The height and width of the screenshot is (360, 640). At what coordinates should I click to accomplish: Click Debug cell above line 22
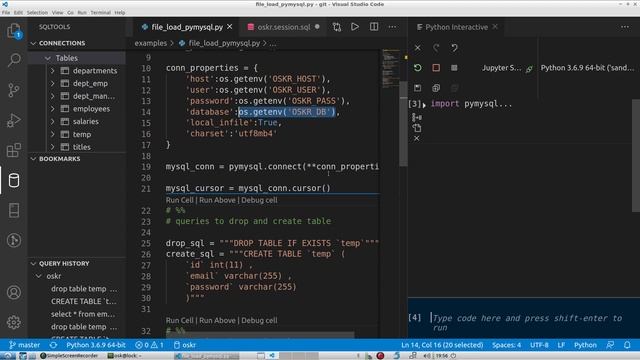click(259, 200)
